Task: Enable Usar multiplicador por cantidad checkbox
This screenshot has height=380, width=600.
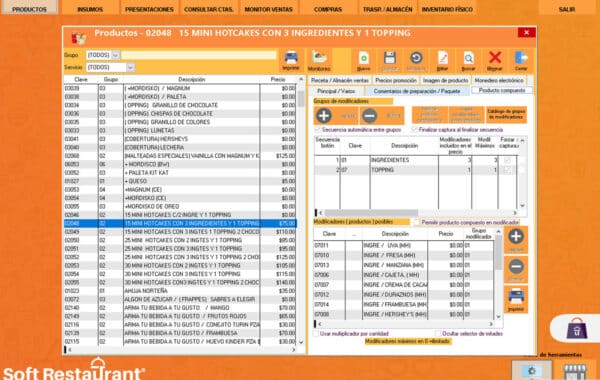Action: pyautogui.click(x=316, y=334)
